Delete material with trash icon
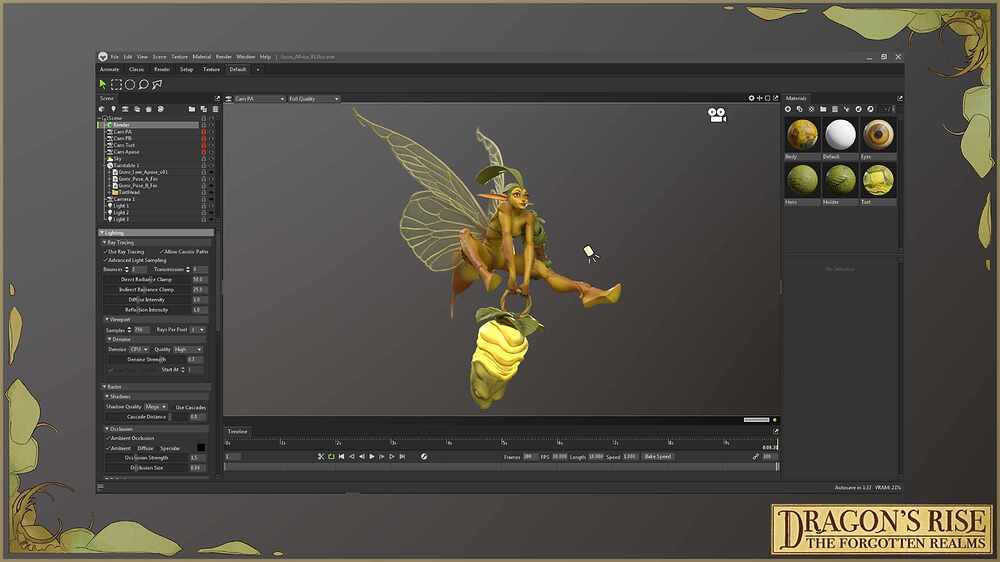Image resolution: width=1000 pixels, height=562 pixels. point(835,109)
